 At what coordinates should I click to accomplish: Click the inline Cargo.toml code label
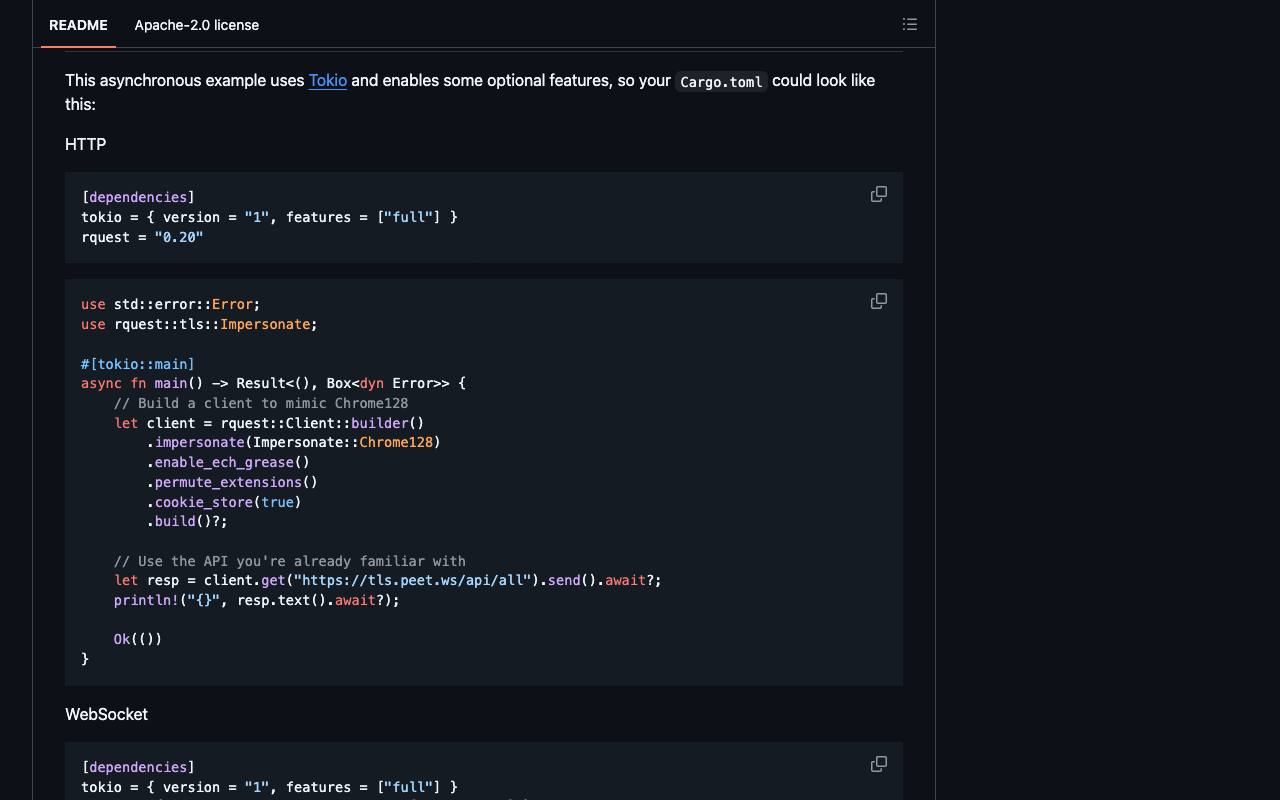tap(721, 81)
